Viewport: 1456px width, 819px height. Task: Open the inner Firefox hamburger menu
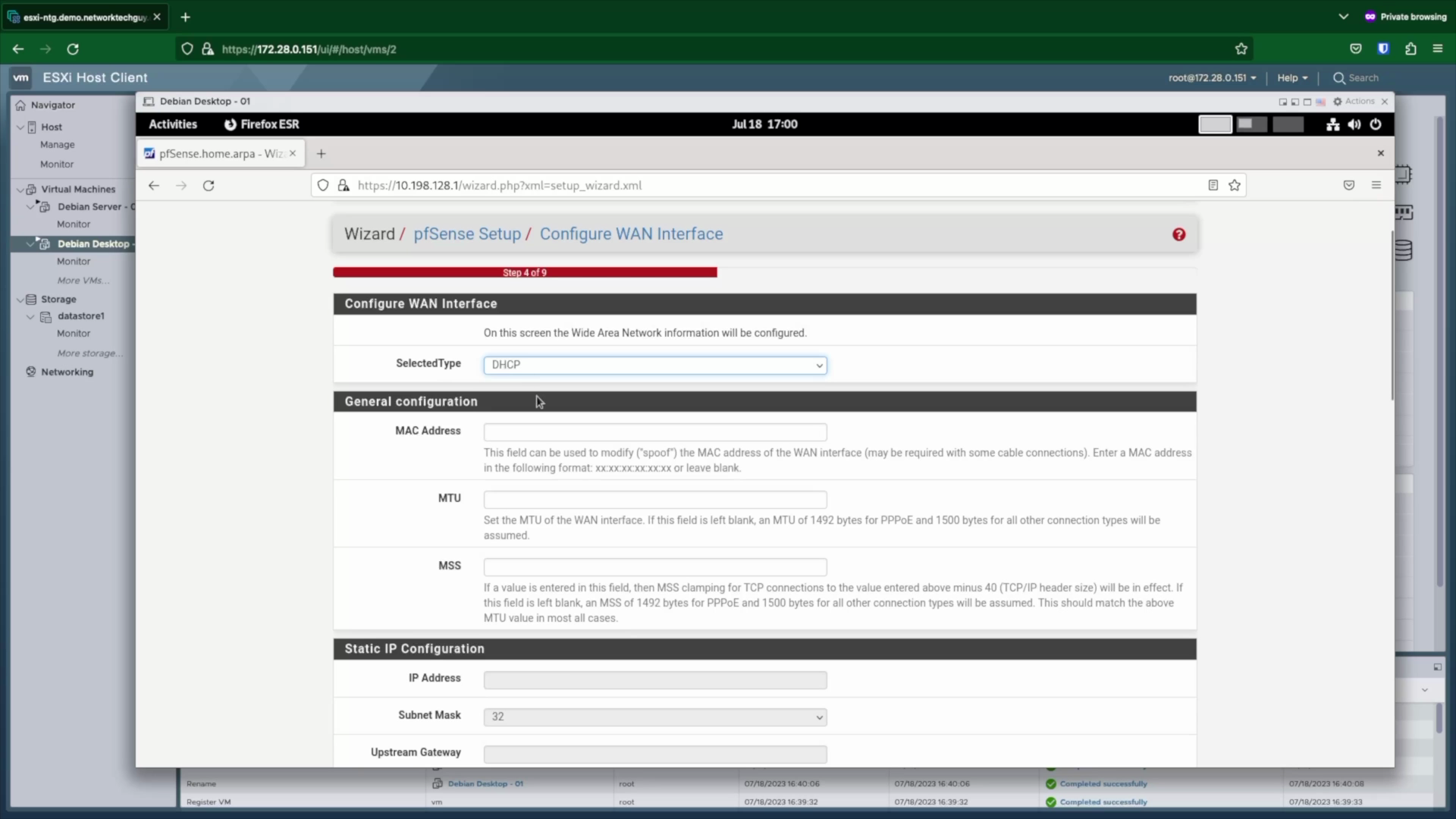click(1376, 185)
